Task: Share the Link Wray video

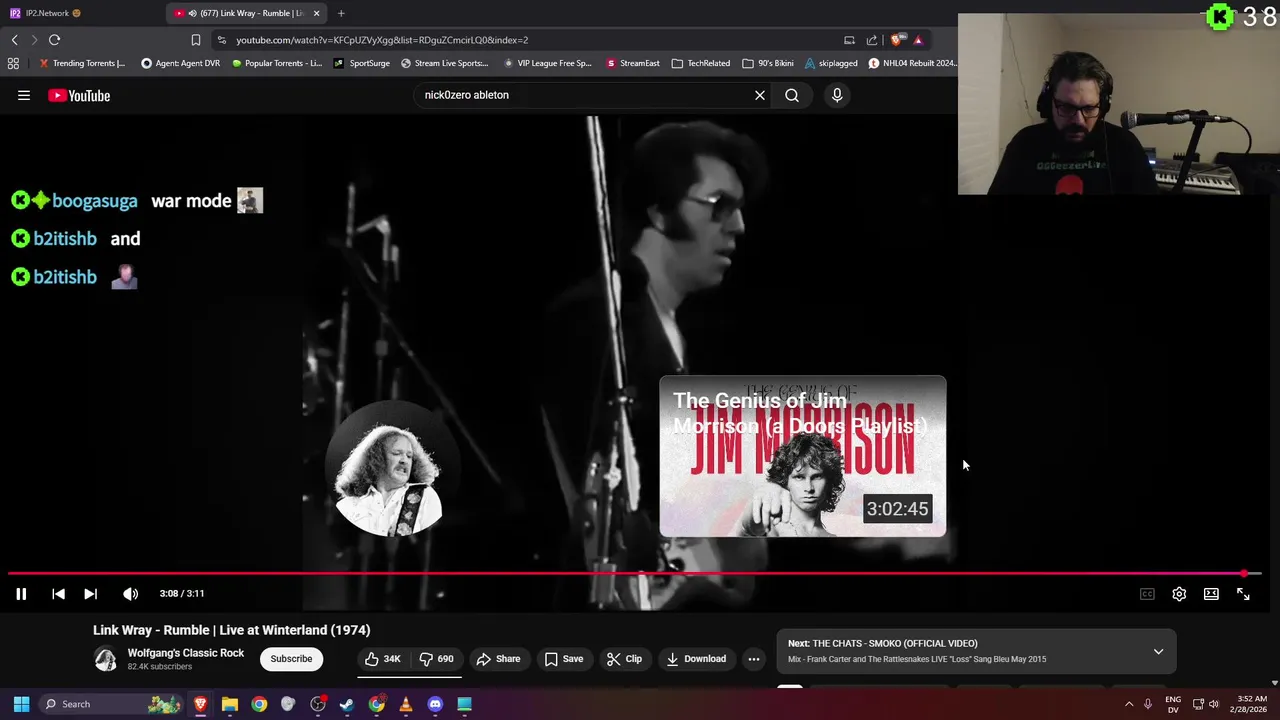Action: (498, 659)
